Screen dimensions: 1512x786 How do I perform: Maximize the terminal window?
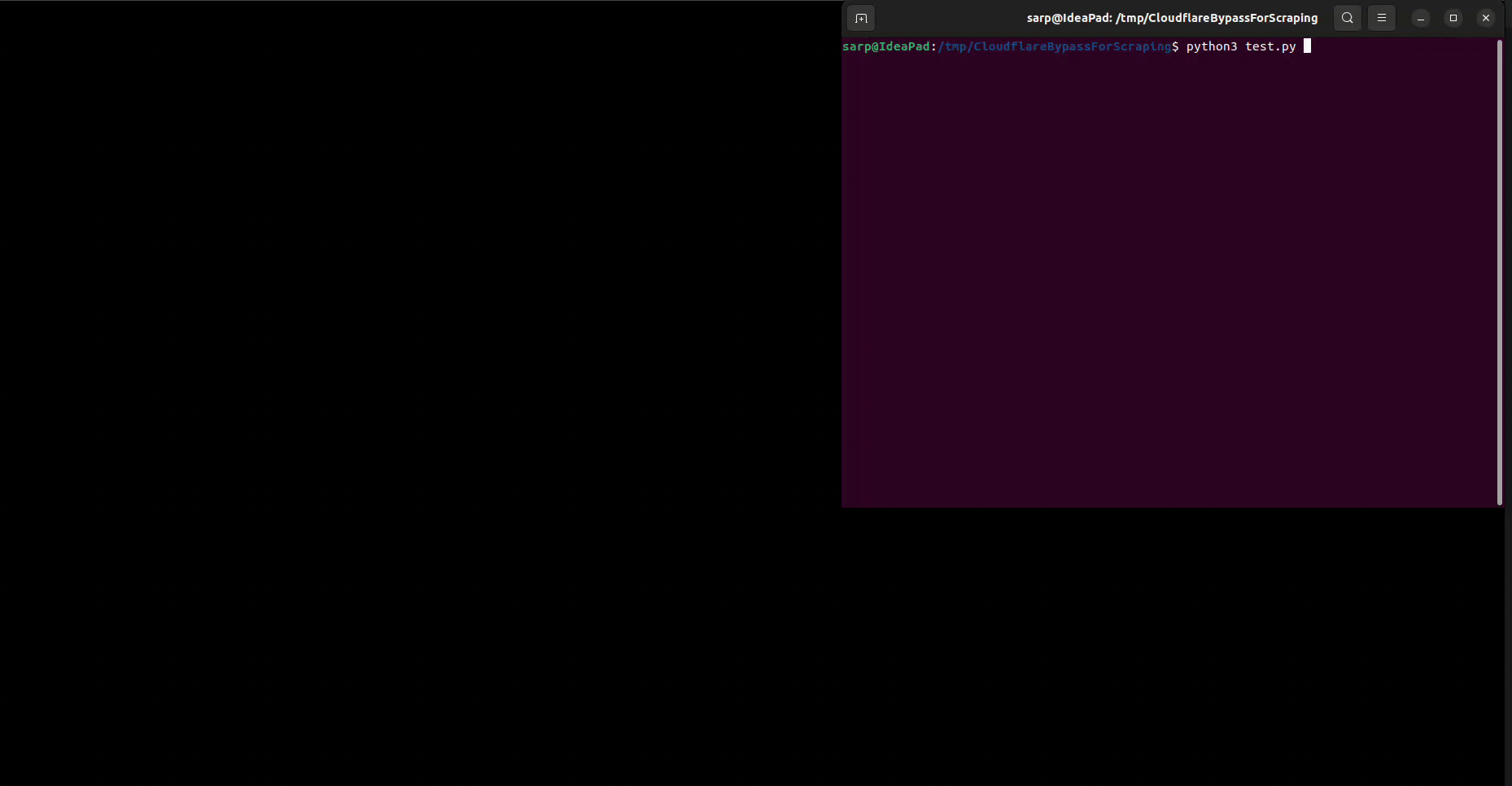1453,18
